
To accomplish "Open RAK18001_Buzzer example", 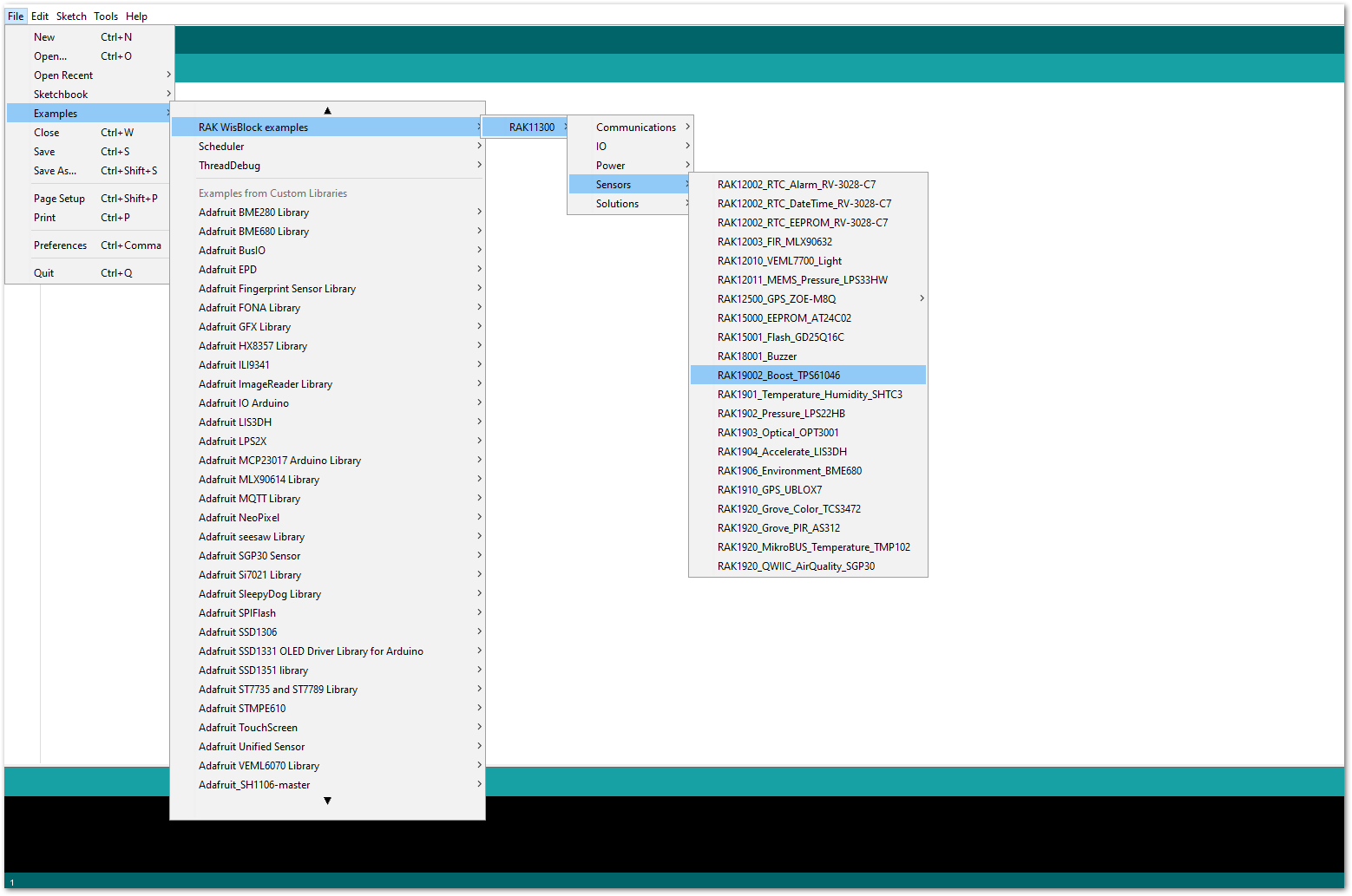I will (808, 356).
